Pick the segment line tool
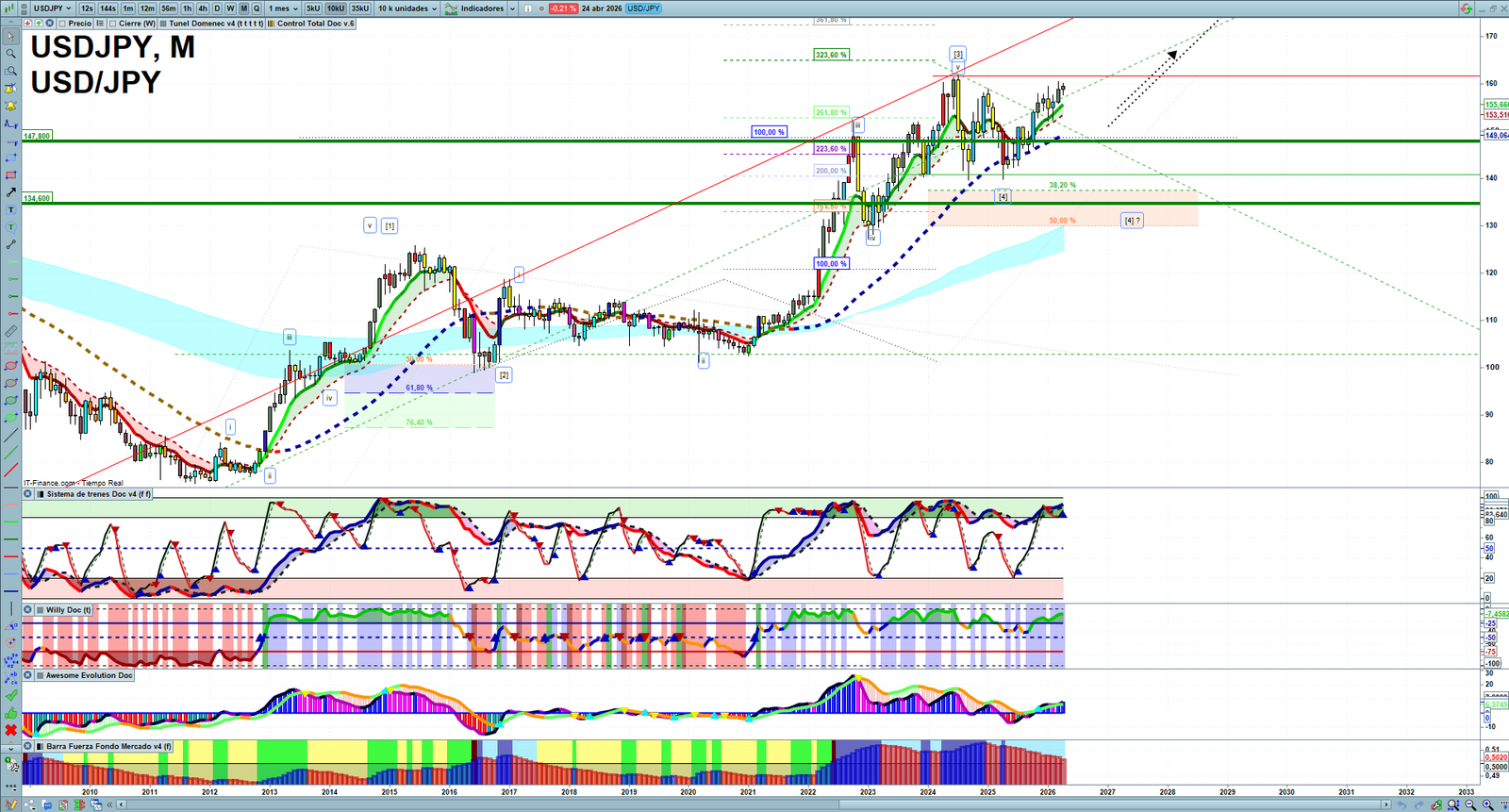Viewport: 1509px width, 812px height. pyautogui.click(x=11, y=244)
